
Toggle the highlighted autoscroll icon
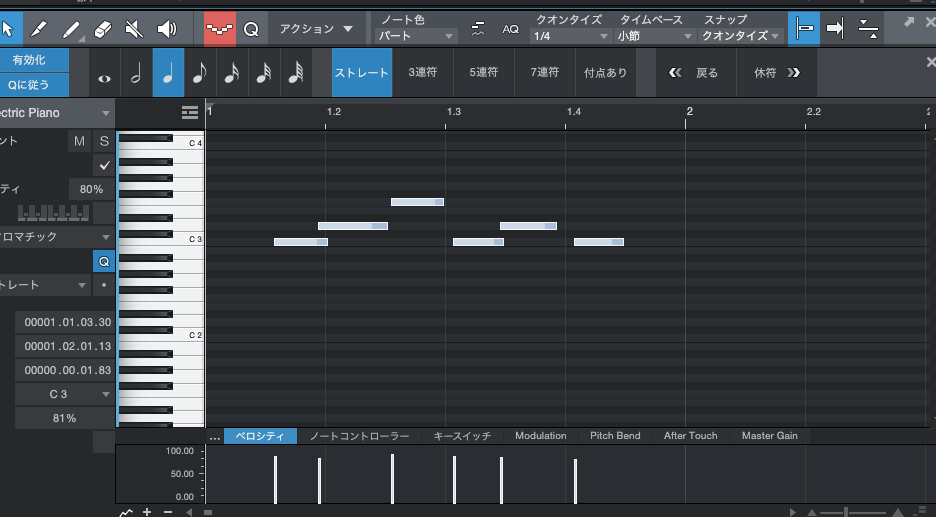tap(804, 29)
